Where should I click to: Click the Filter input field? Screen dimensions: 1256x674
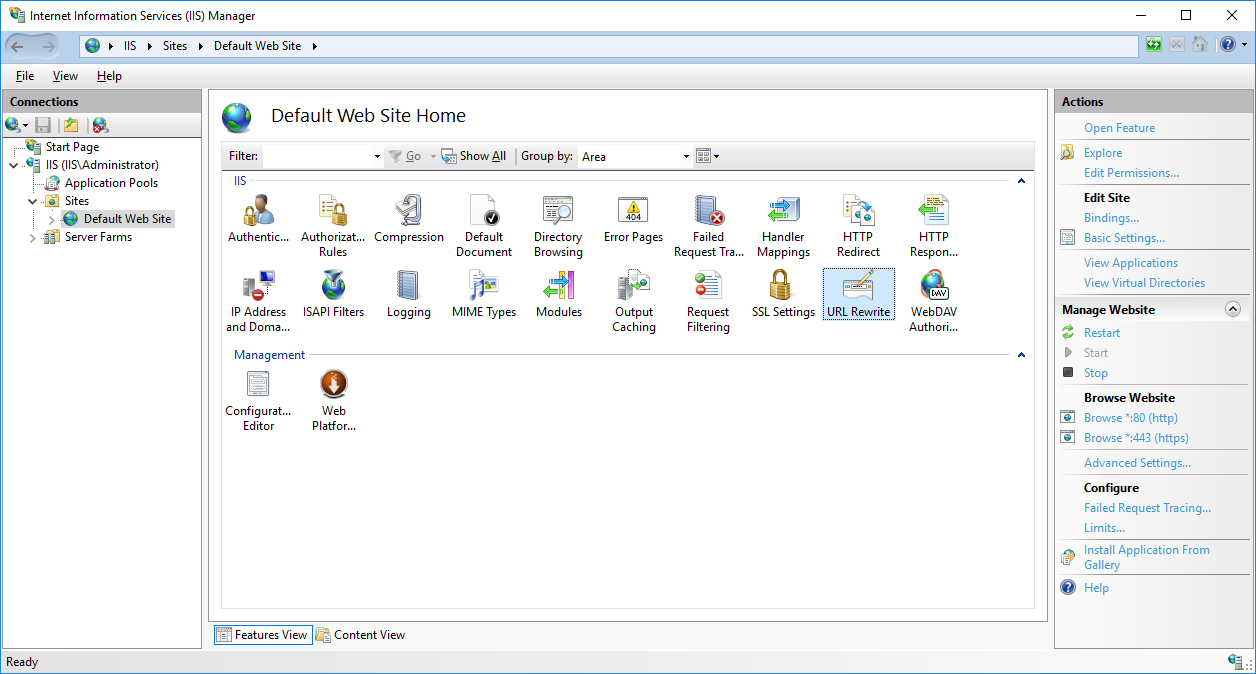tap(317, 157)
